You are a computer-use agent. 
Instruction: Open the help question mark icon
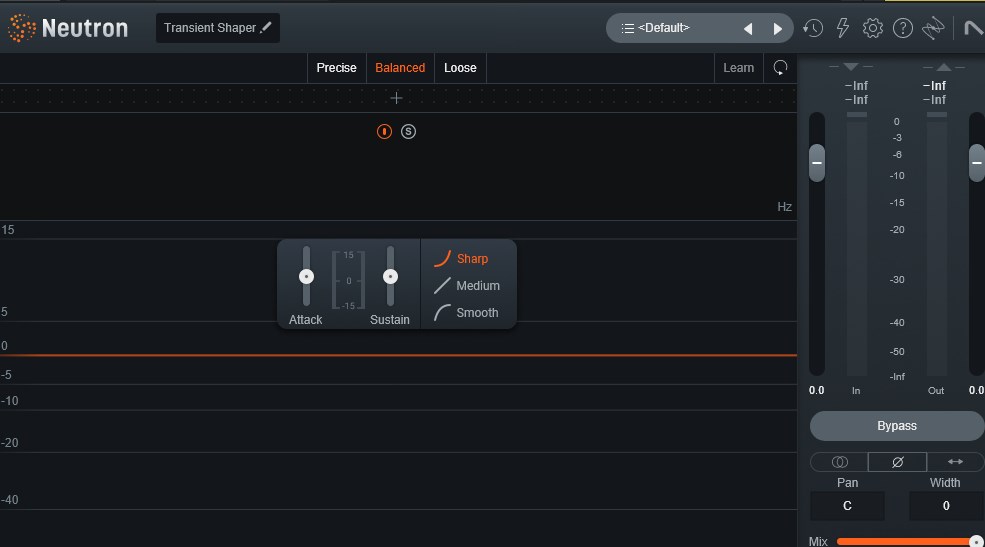point(902,28)
